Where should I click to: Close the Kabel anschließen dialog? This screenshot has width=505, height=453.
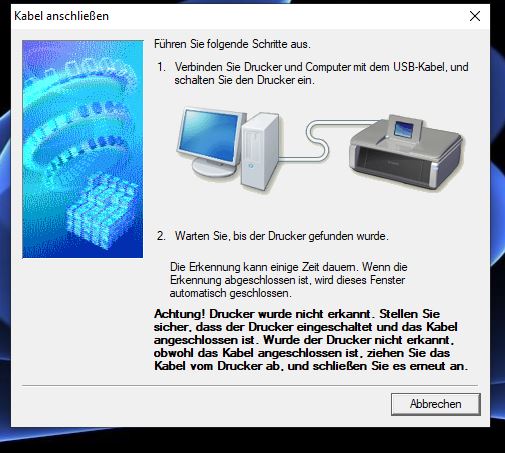475,16
